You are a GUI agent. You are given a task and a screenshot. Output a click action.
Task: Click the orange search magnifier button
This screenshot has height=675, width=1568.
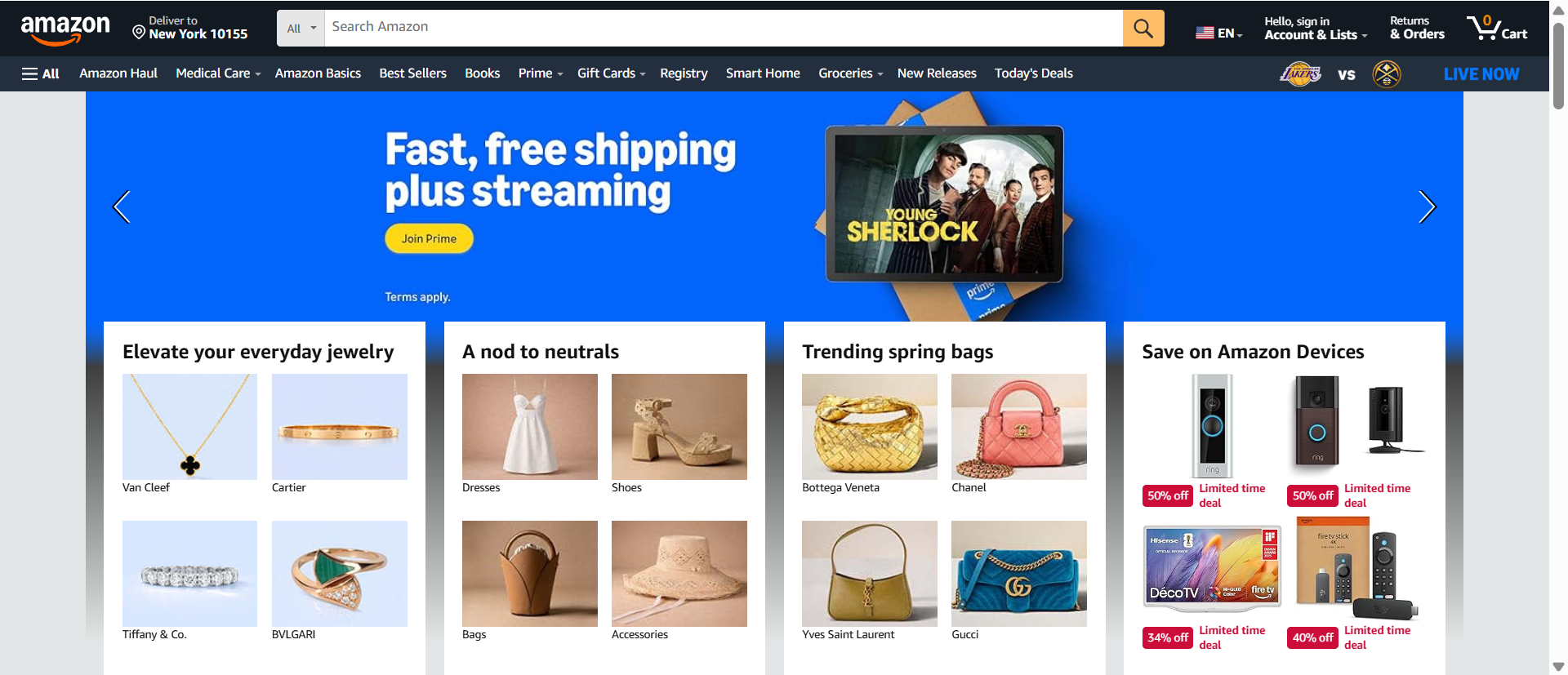click(1143, 29)
